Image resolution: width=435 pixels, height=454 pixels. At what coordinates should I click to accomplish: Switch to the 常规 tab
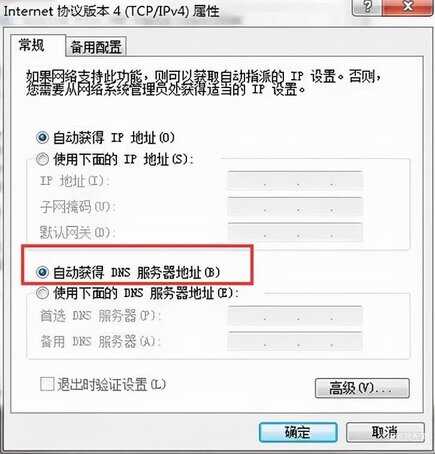(x=32, y=45)
